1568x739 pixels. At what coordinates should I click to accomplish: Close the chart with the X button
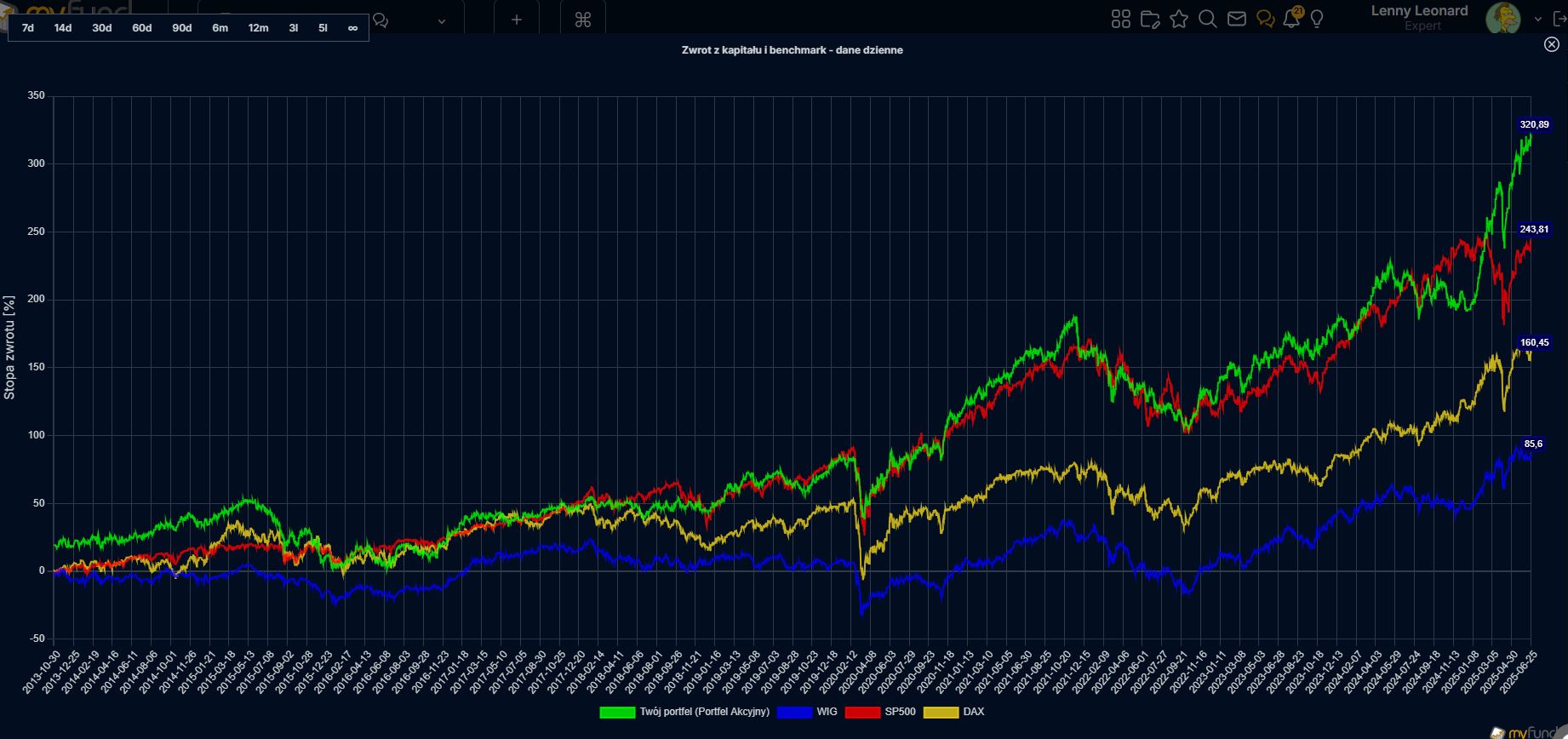(x=1551, y=44)
